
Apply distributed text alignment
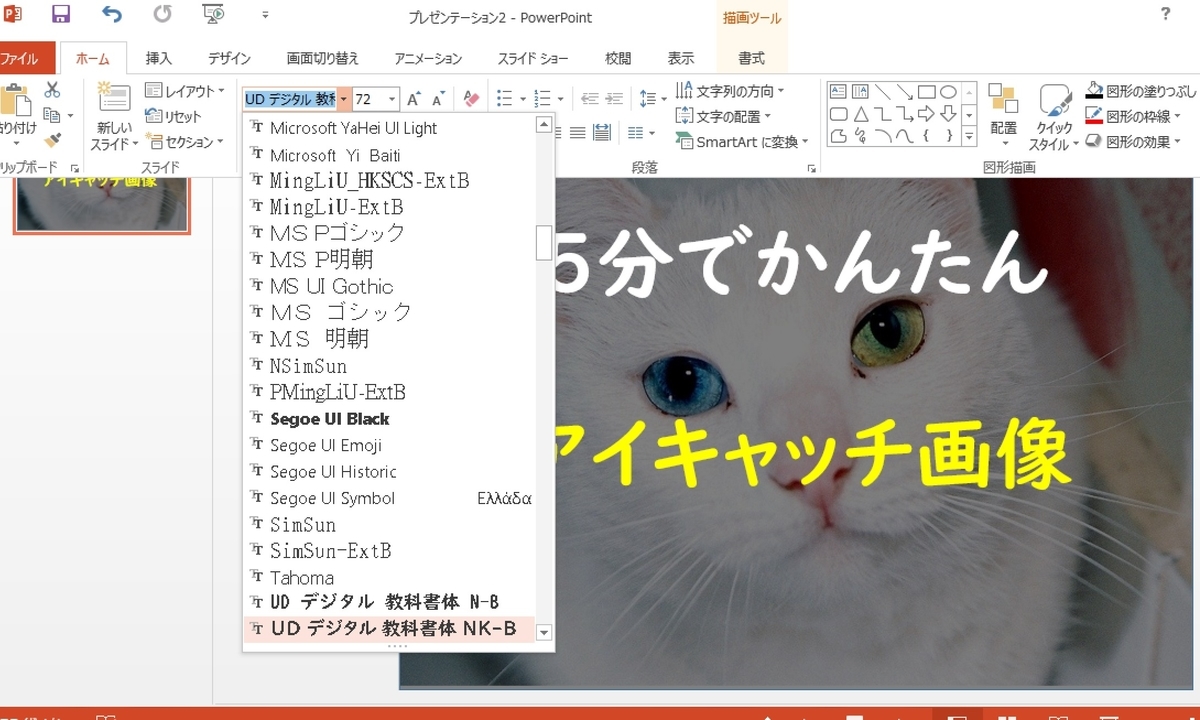coord(601,132)
